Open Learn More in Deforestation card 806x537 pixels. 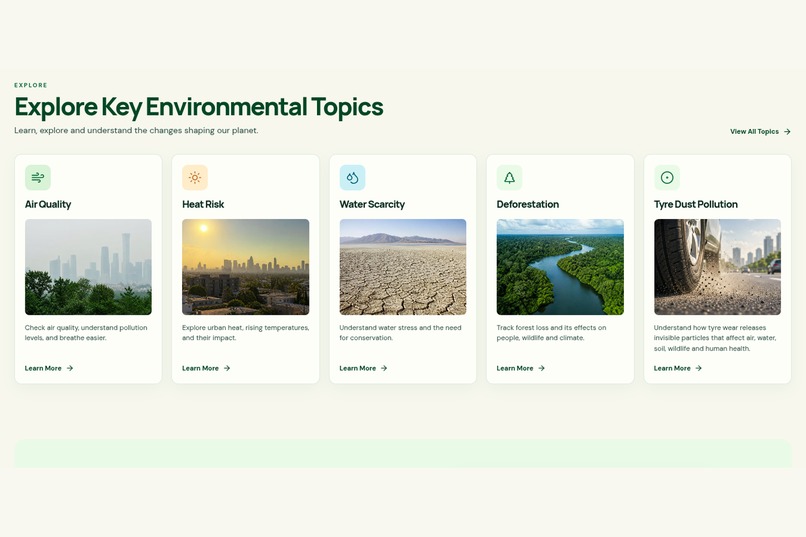521,368
